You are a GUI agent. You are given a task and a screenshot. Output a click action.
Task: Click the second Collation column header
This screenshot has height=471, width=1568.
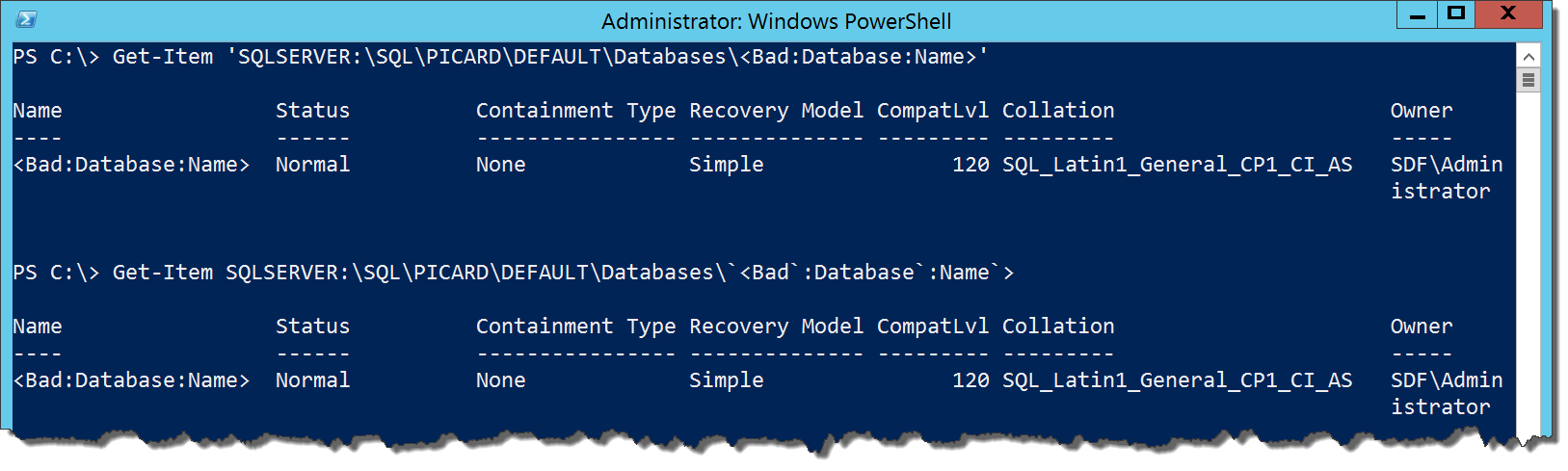(1058, 327)
